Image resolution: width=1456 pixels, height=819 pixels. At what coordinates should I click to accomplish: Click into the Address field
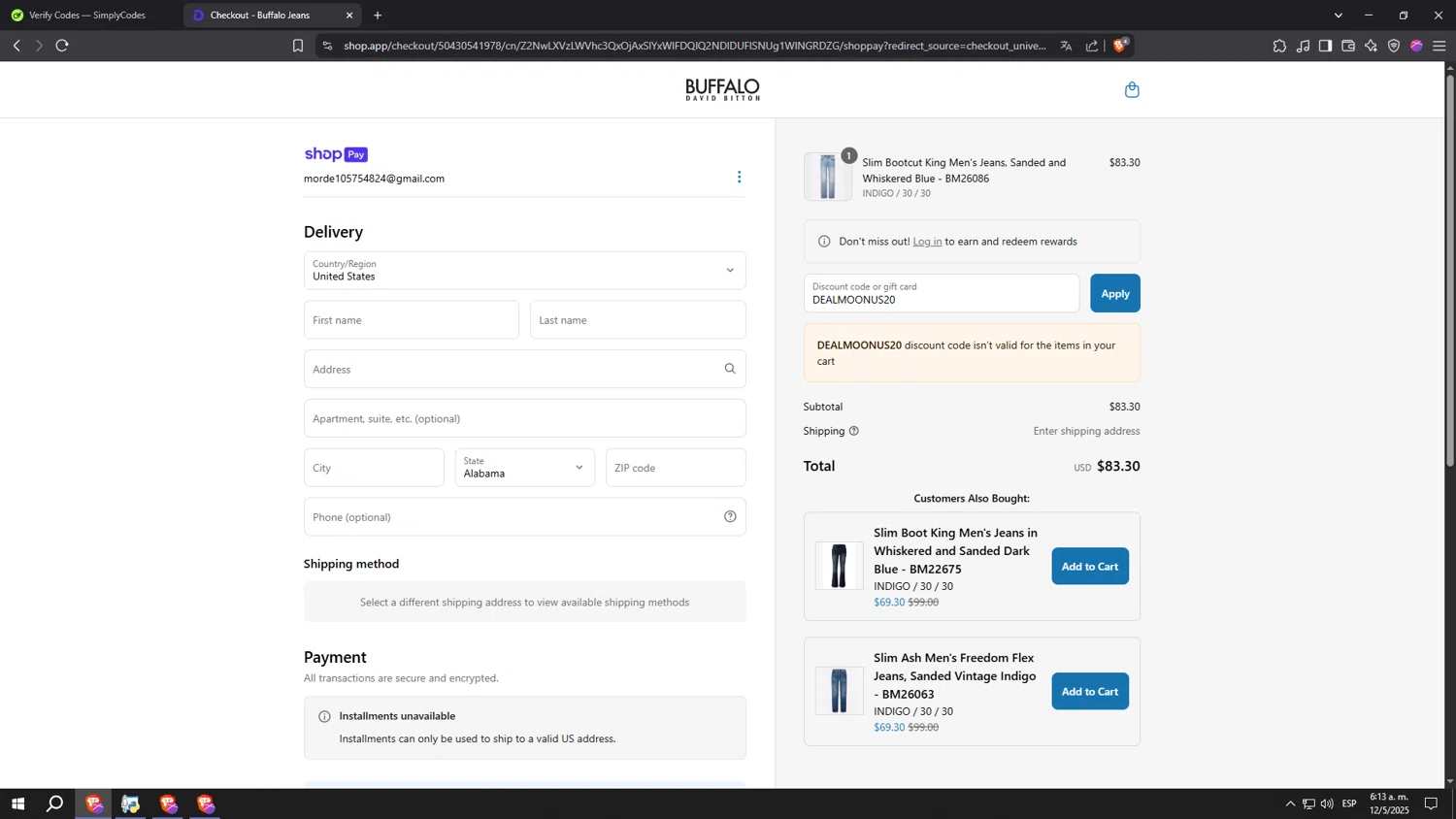pyautogui.click(x=525, y=370)
